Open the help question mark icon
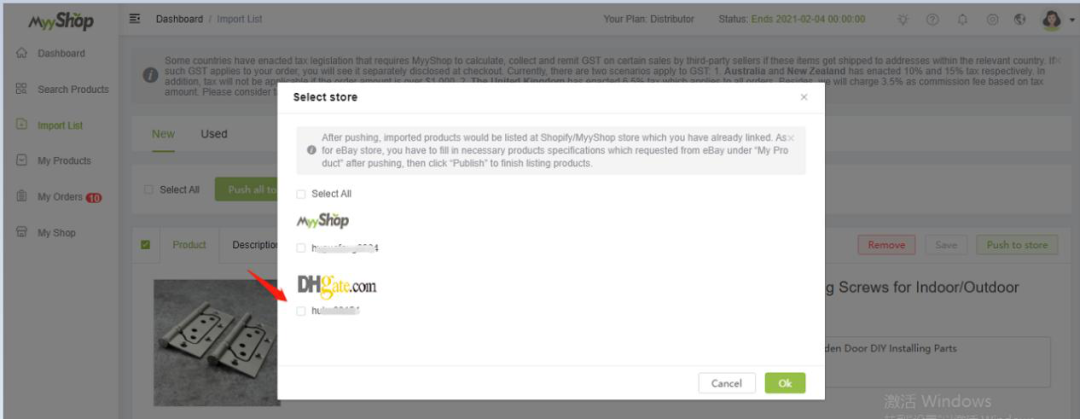The width and height of the screenshot is (1080, 419). point(933,19)
